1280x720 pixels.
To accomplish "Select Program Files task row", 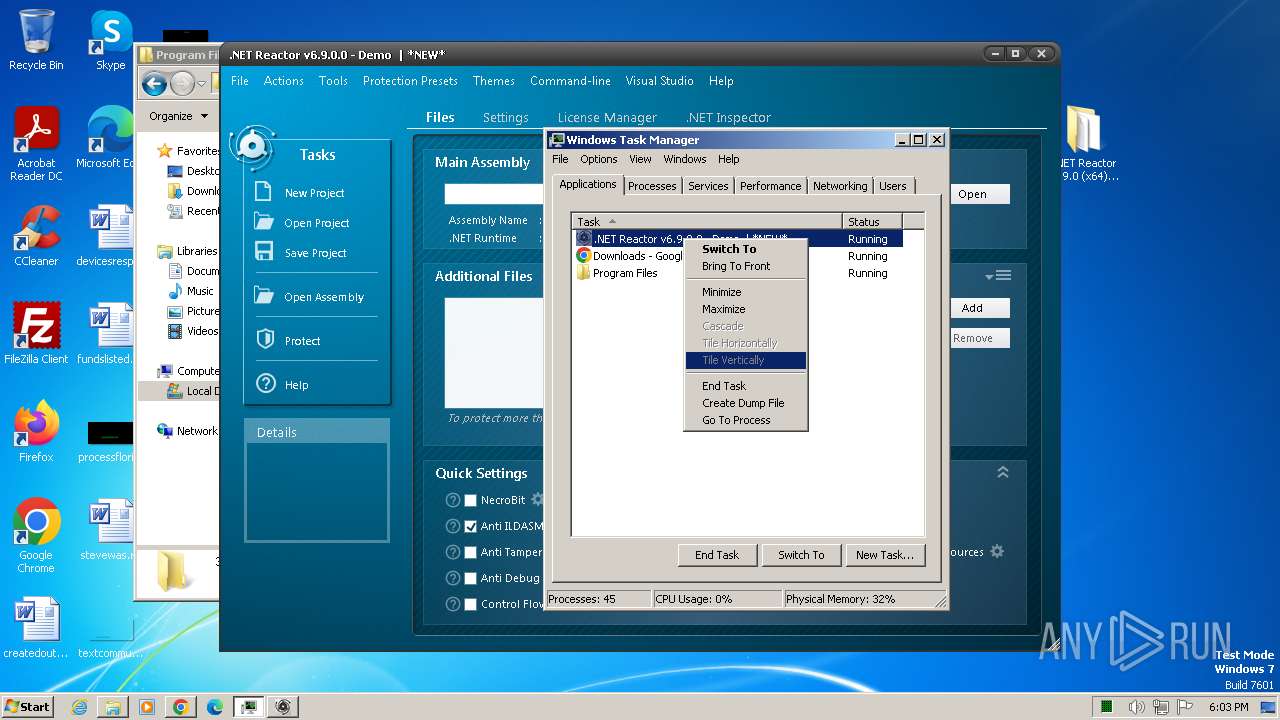I will pos(738,273).
